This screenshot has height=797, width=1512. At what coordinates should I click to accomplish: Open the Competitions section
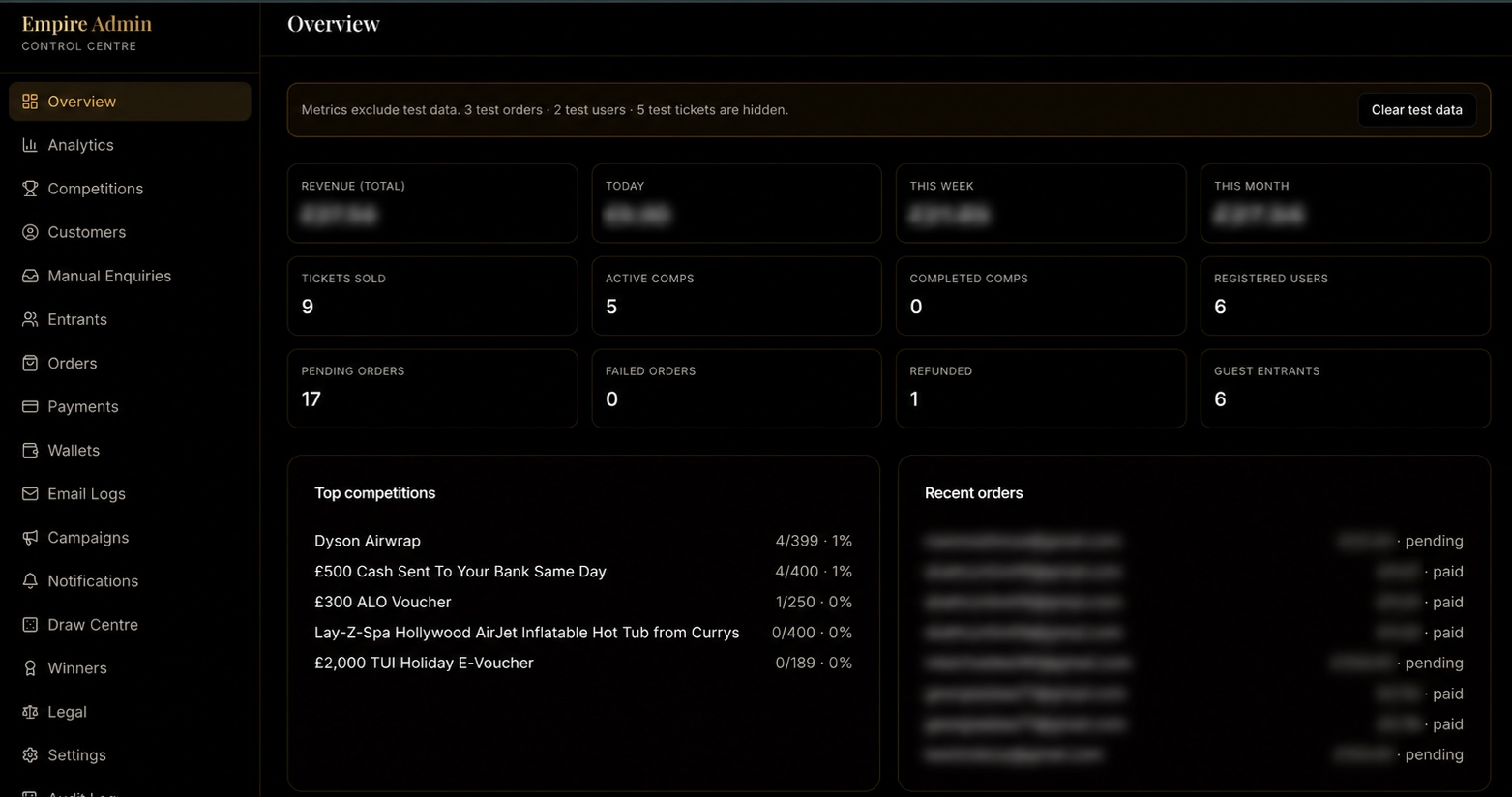[130, 189]
